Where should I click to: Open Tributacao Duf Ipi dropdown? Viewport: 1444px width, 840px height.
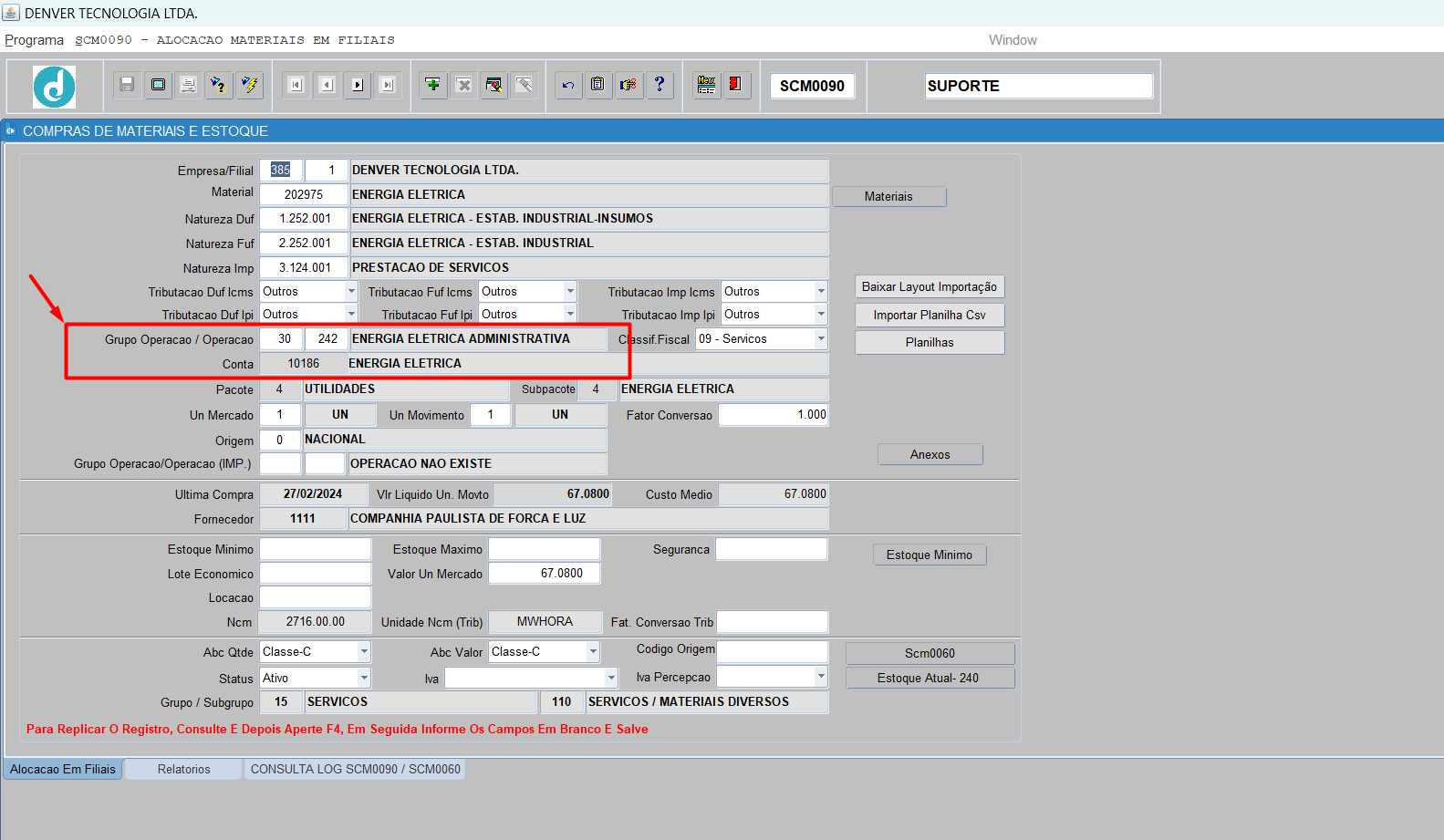click(351, 315)
